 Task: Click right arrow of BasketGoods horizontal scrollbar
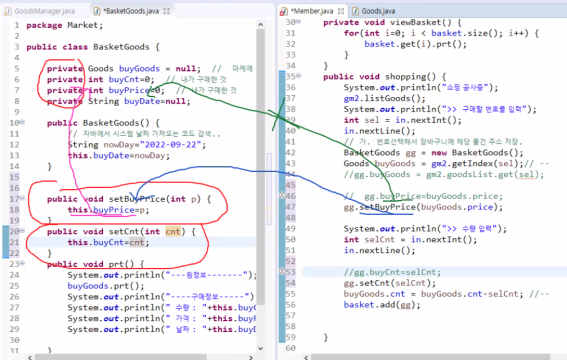click(x=251, y=357)
